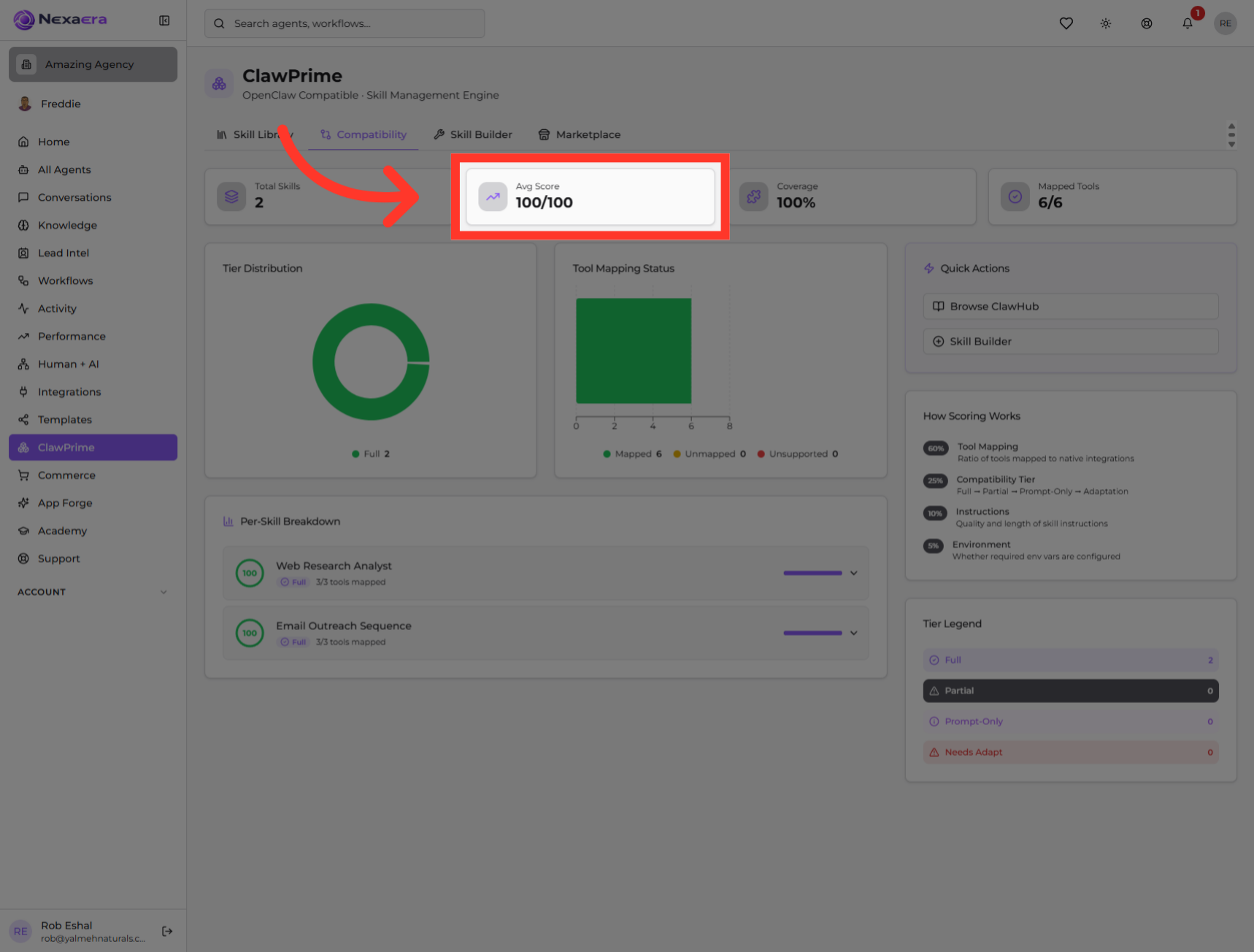The width and height of the screenshot is (1254, 952).
Task: Select Partial tier legend row
Action: 1071,691
